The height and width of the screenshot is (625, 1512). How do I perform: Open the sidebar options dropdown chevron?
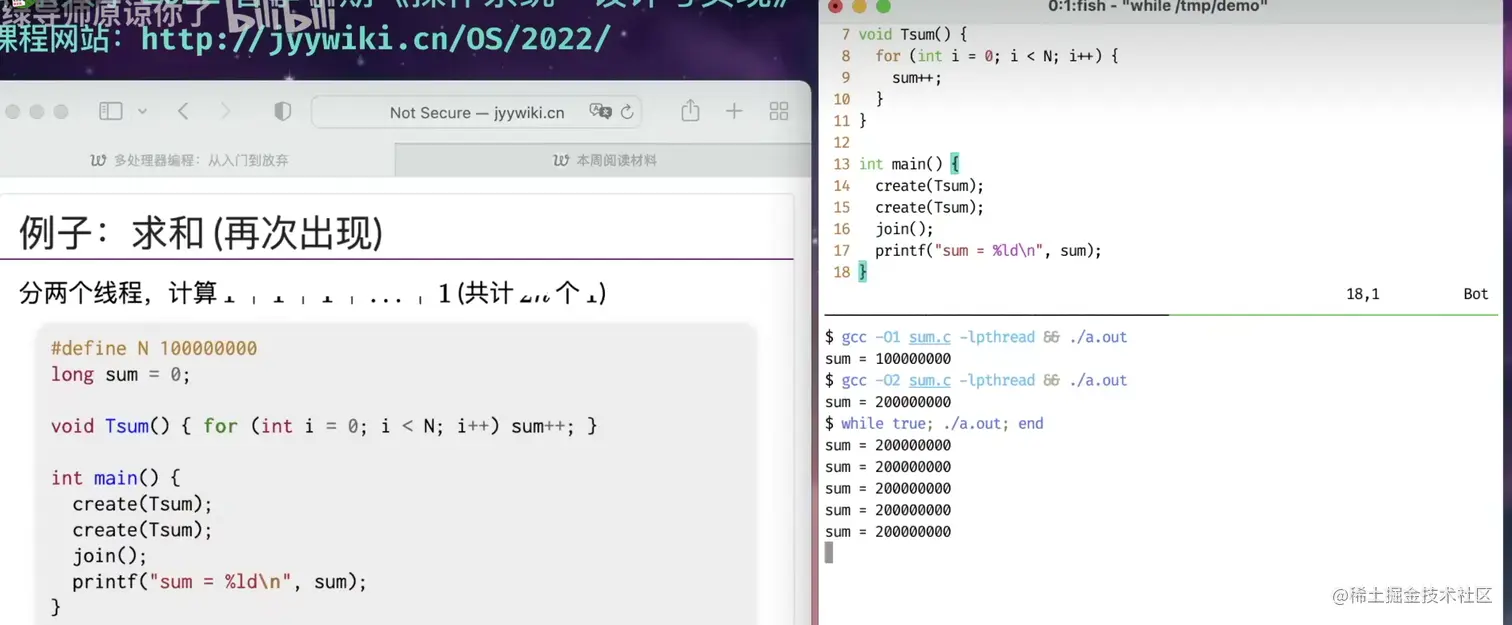pyautogui.click(x=142, y=112)
